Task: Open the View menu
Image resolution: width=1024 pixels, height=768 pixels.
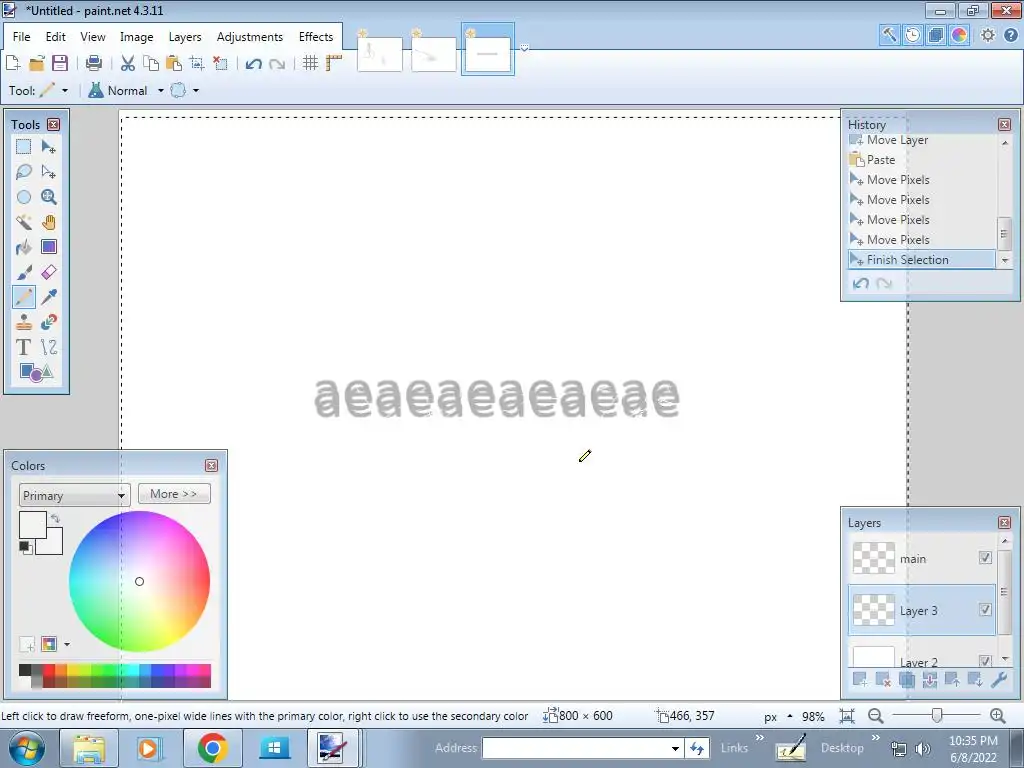Action: click(x=93, y=37)
